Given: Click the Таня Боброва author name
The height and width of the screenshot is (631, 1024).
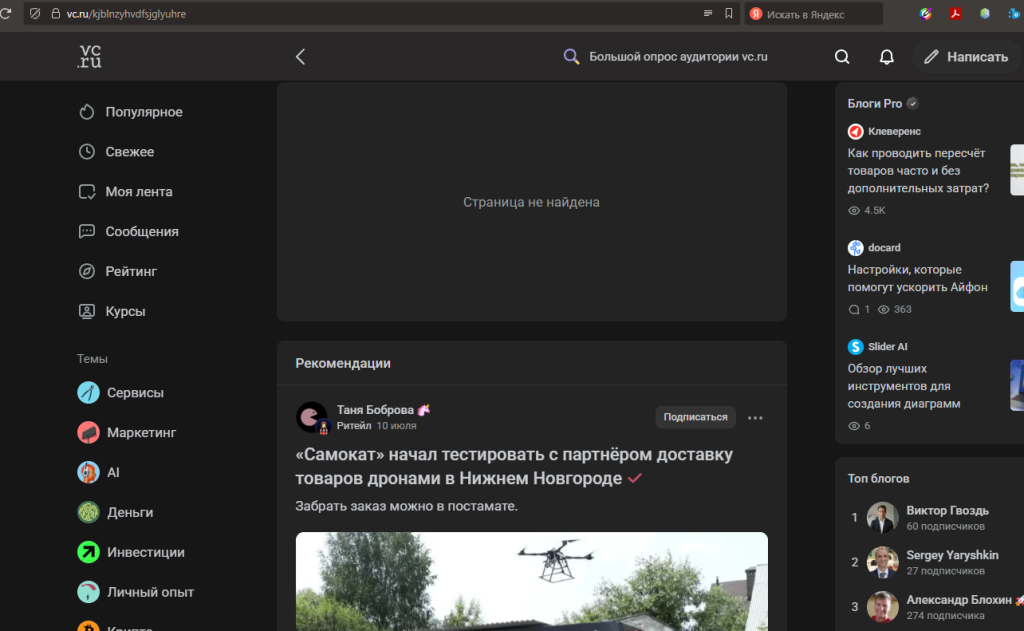Looking at the screenshot, I should pos(375,410).
